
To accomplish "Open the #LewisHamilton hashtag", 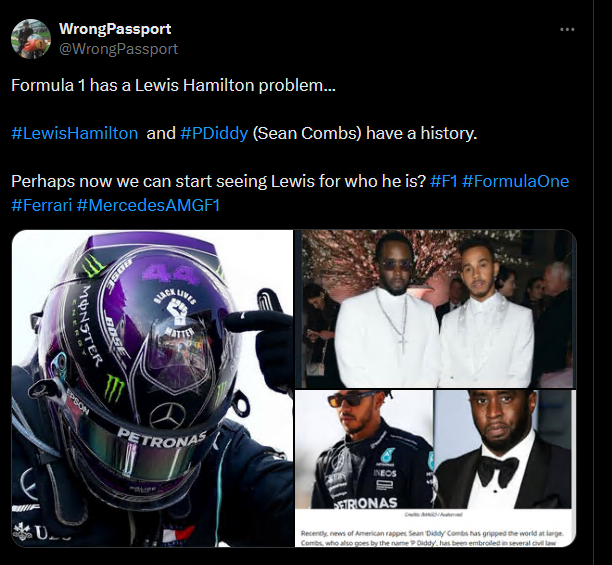I will 75,133.
